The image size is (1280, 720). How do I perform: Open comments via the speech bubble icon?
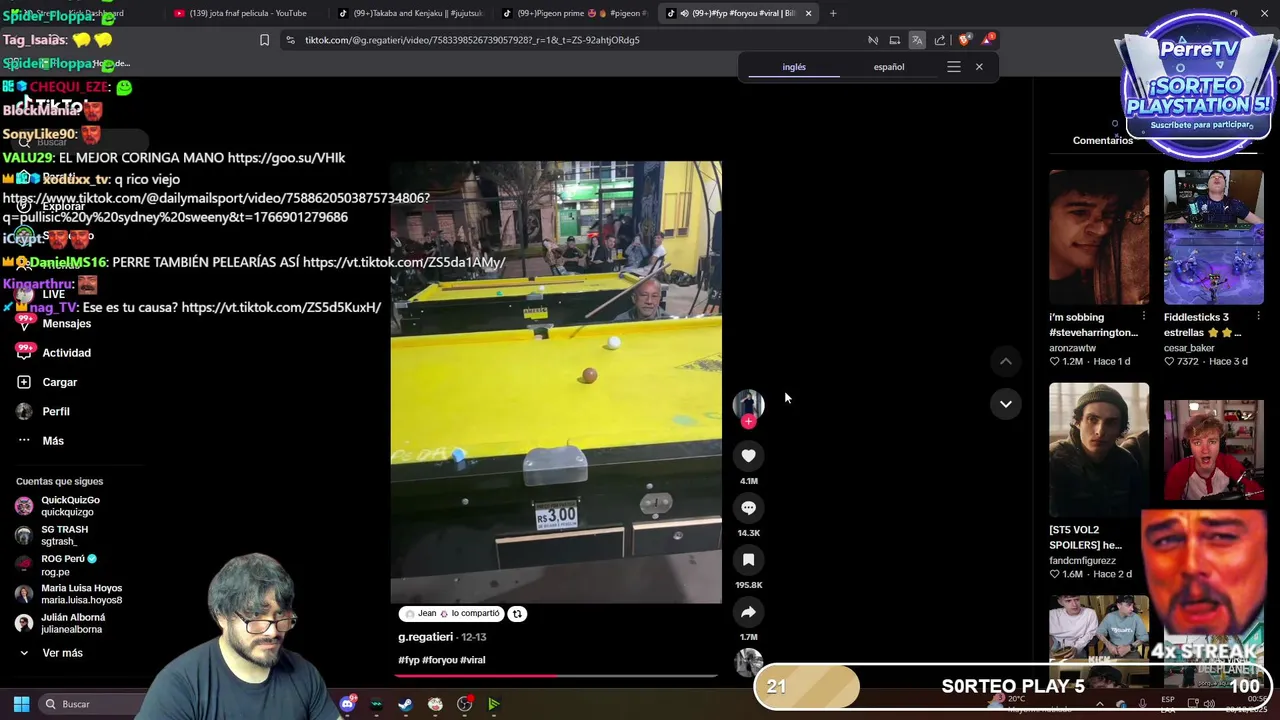748,508
